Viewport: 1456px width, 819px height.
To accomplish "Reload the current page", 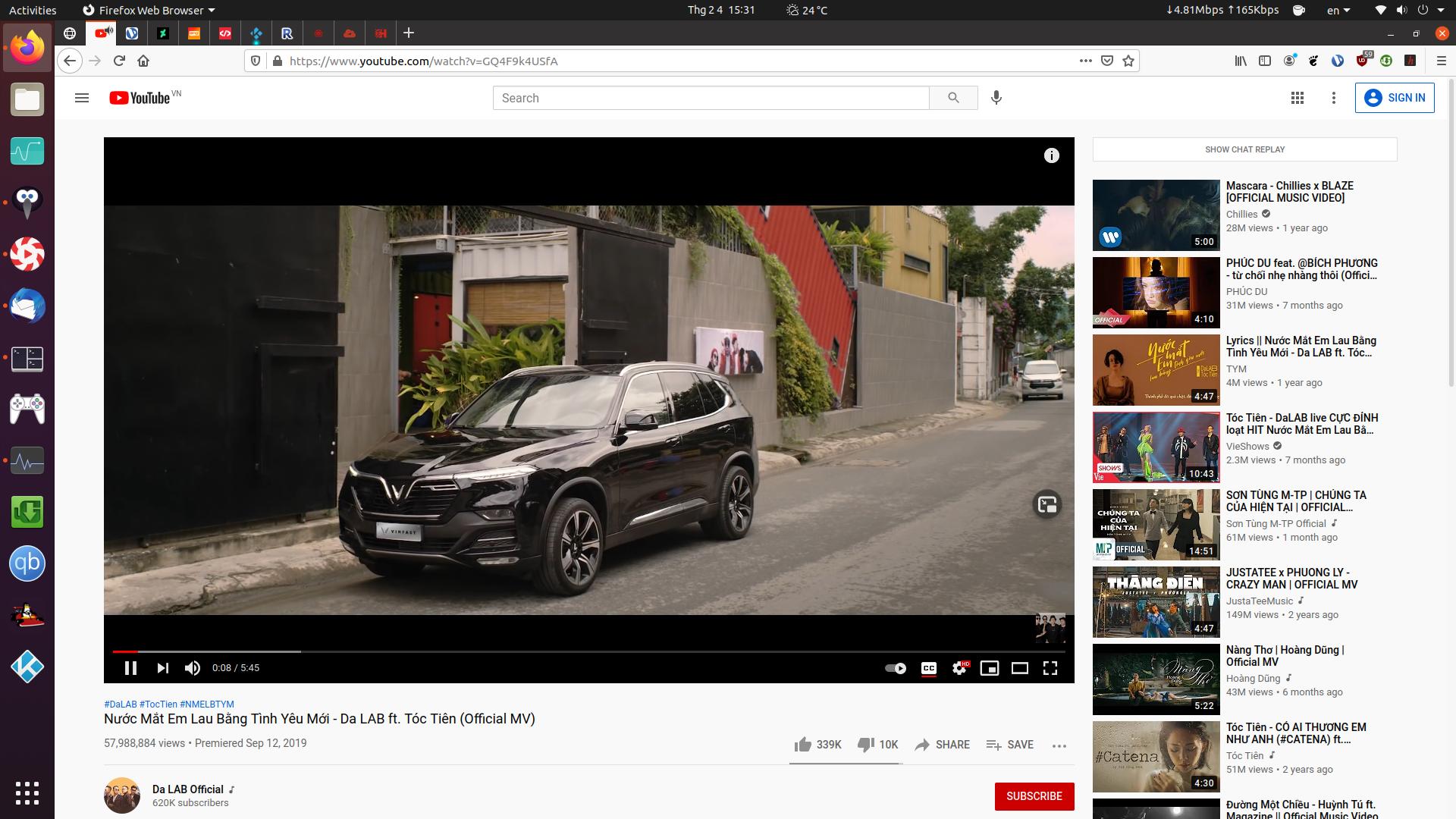I will [119, 61].
